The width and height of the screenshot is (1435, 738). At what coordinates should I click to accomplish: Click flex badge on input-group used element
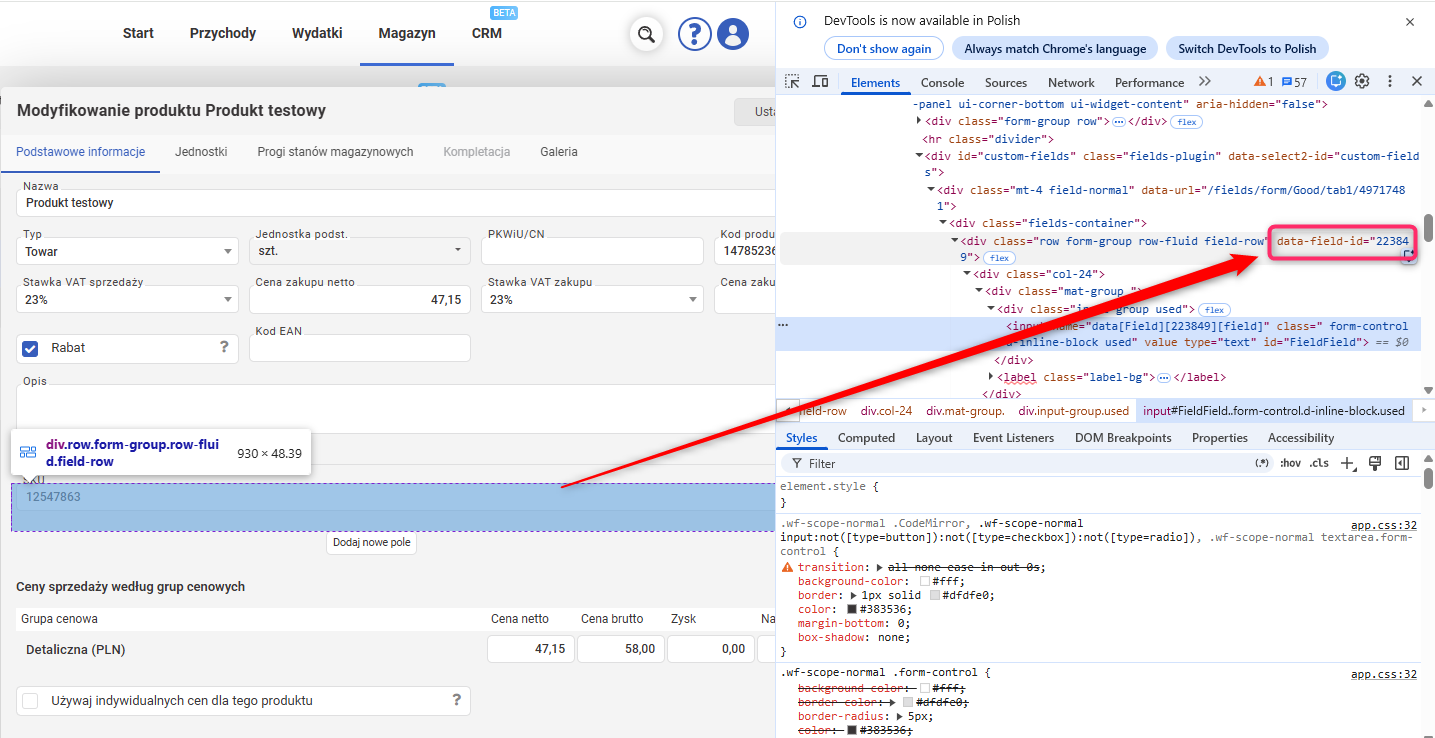[1214, 310]
